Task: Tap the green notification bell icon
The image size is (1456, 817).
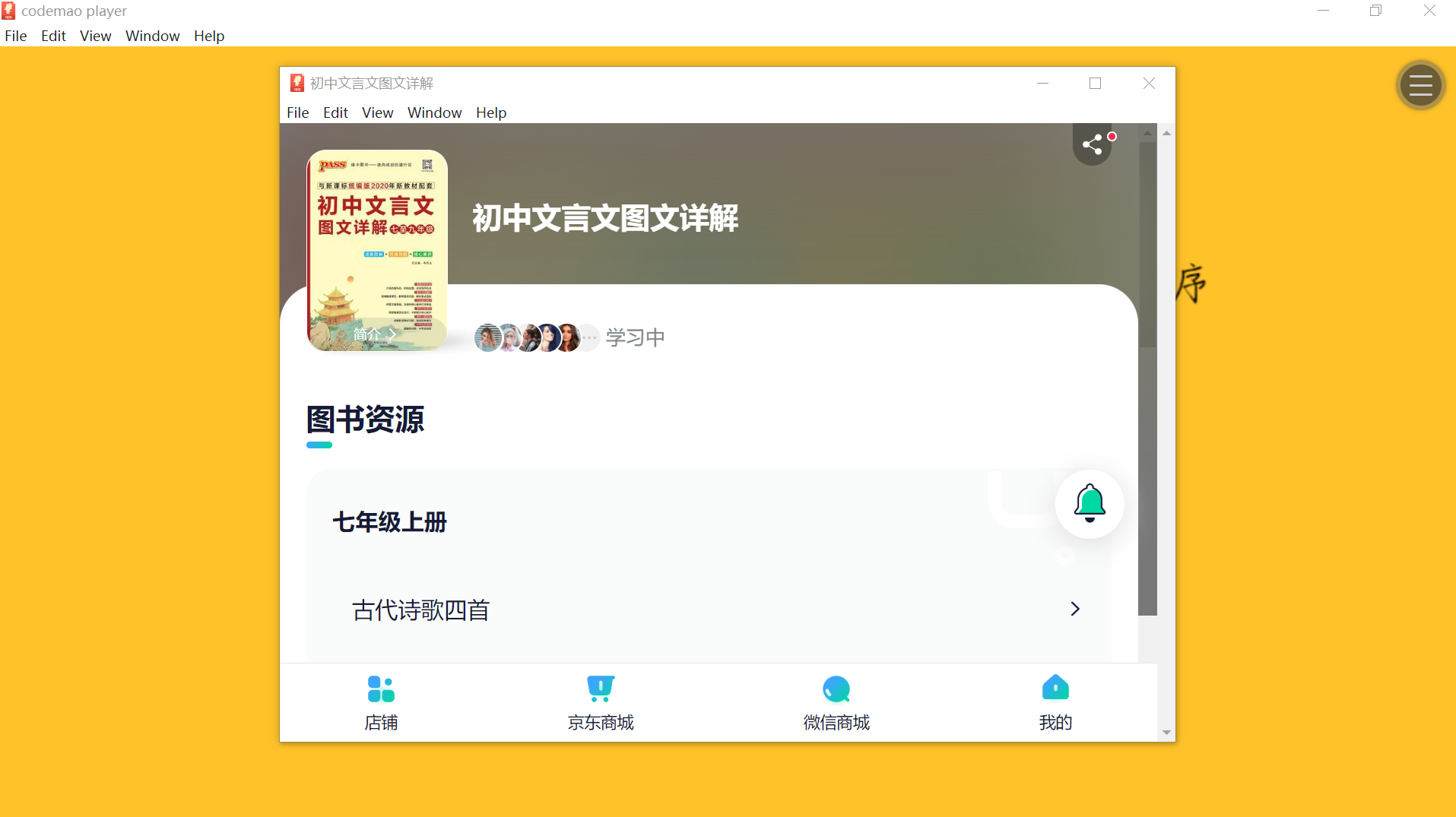Action: [1090, 504]
